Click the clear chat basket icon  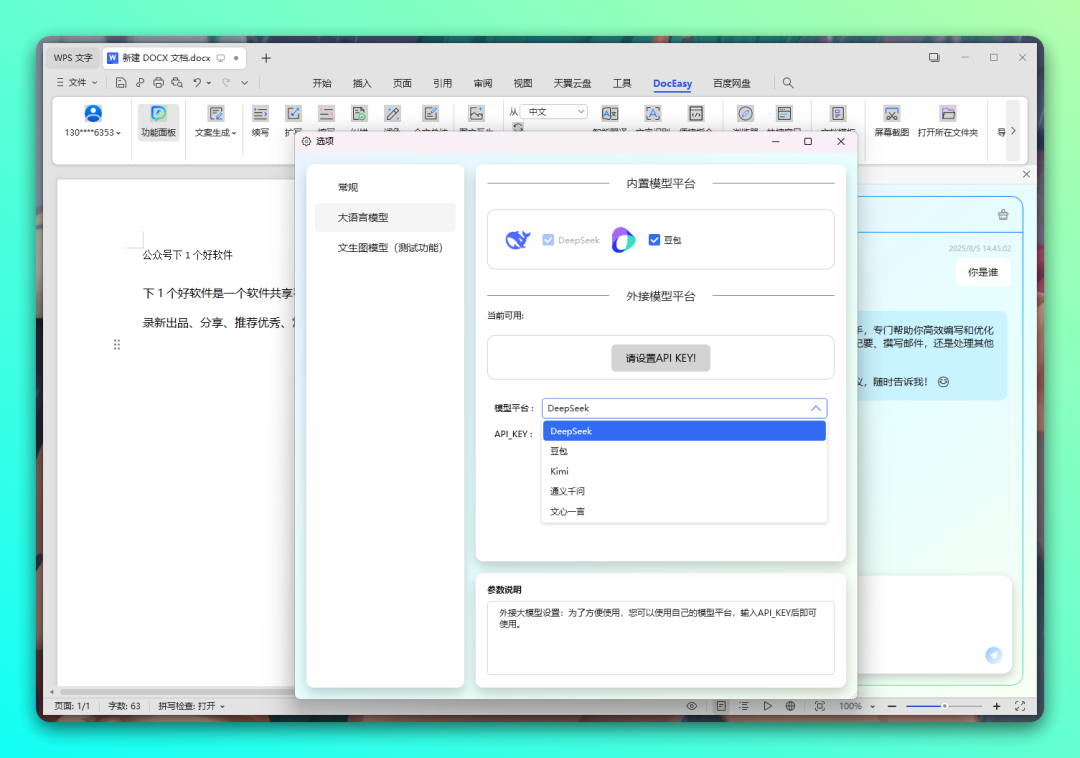point(1003,214)
